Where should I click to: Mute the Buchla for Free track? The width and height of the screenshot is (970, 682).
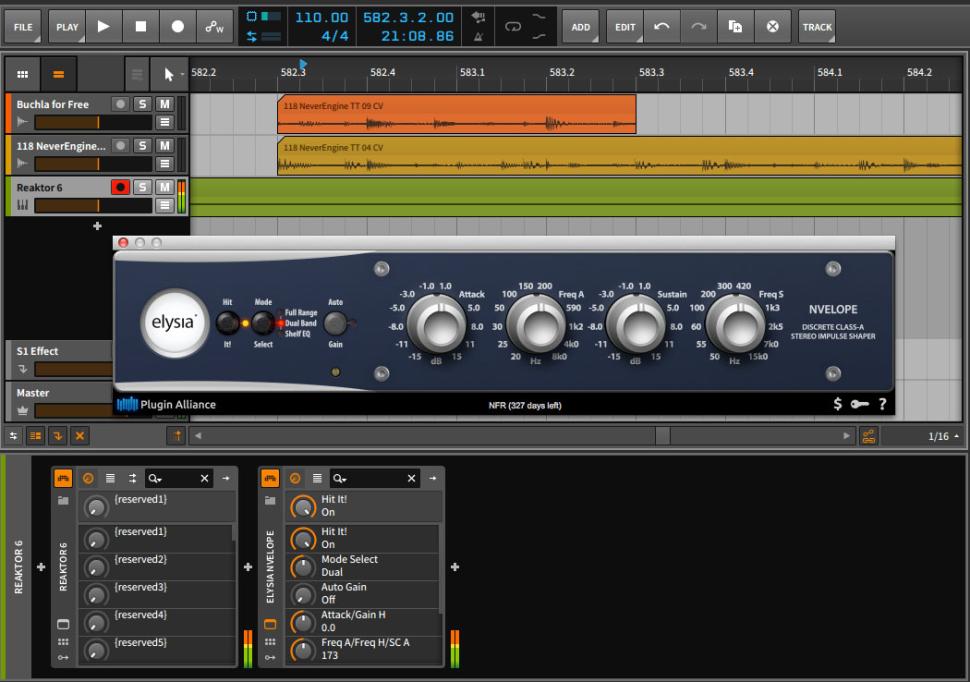(x=164, y=104)
